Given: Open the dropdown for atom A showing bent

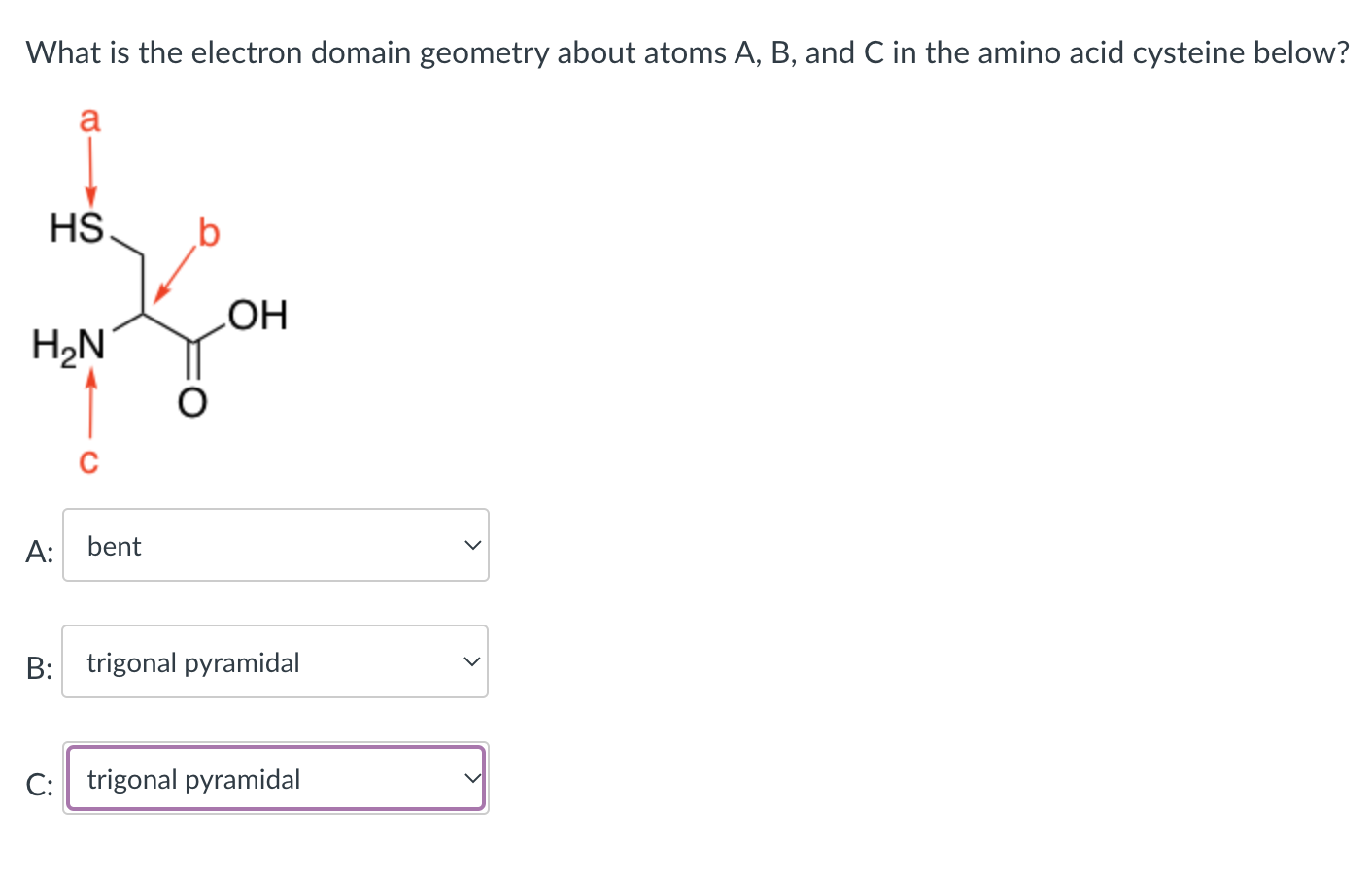Looking at the screenshot, I should tap(275, 546).
